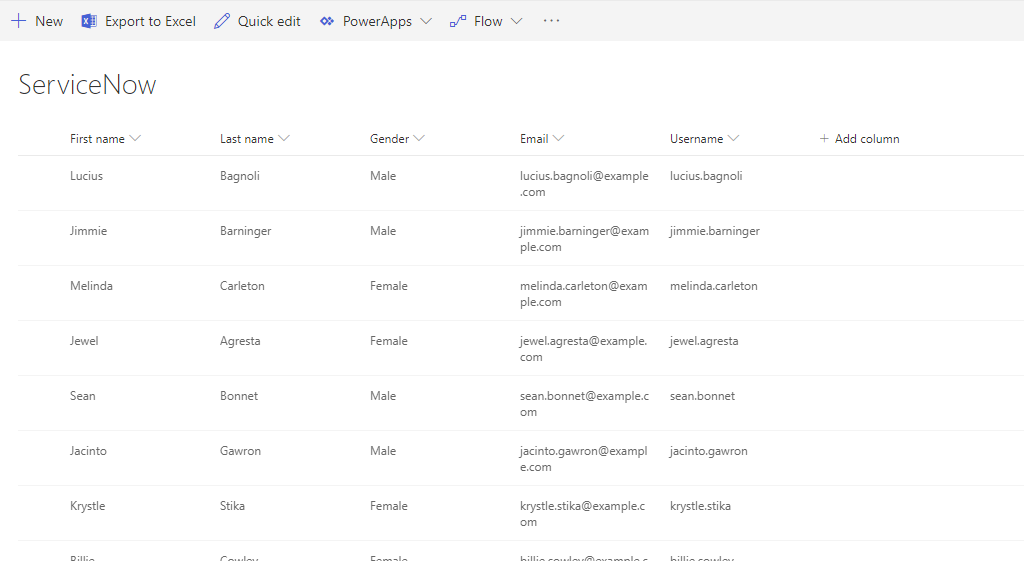Open the First name column chevron menu

(135, 138)
